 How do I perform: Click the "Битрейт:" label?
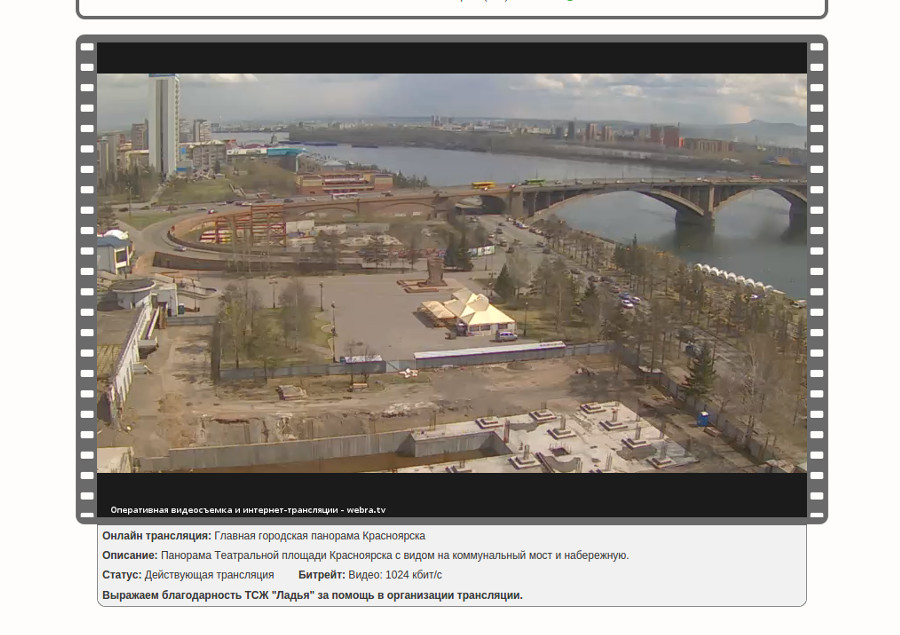coord(321,575)
